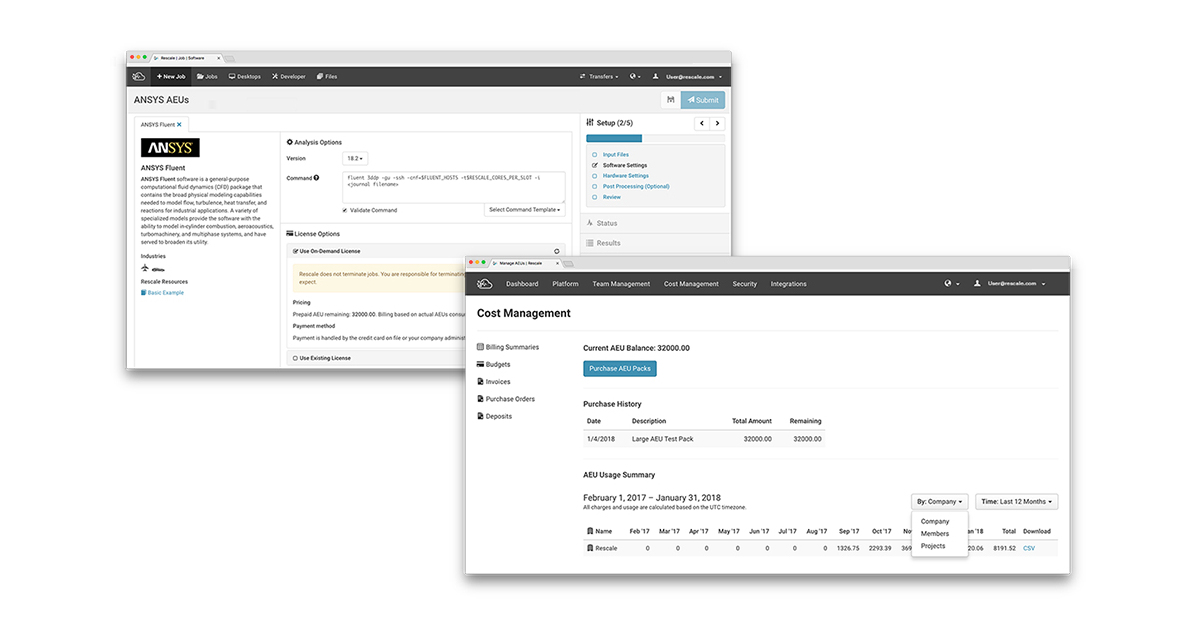Close the ANSYS Fluent tab with X
The height and width of the screenshot is (627, 1200).
click(x=180, y=125)
